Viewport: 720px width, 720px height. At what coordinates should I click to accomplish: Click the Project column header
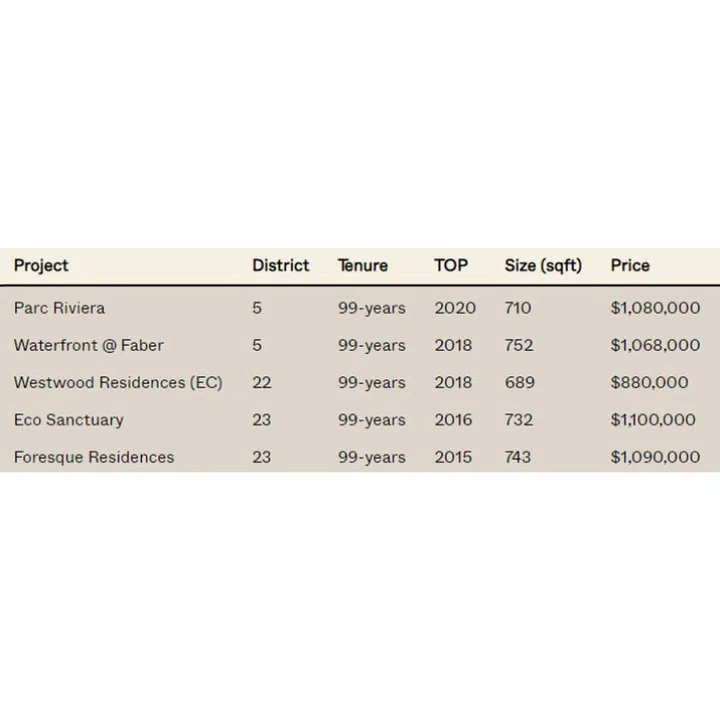(41, 265)
